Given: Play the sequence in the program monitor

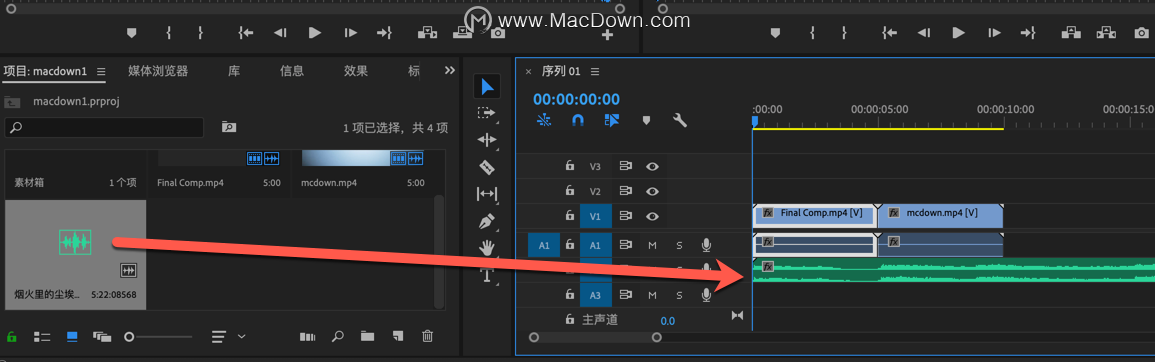Looking at the screenshot, I should 958,32.
